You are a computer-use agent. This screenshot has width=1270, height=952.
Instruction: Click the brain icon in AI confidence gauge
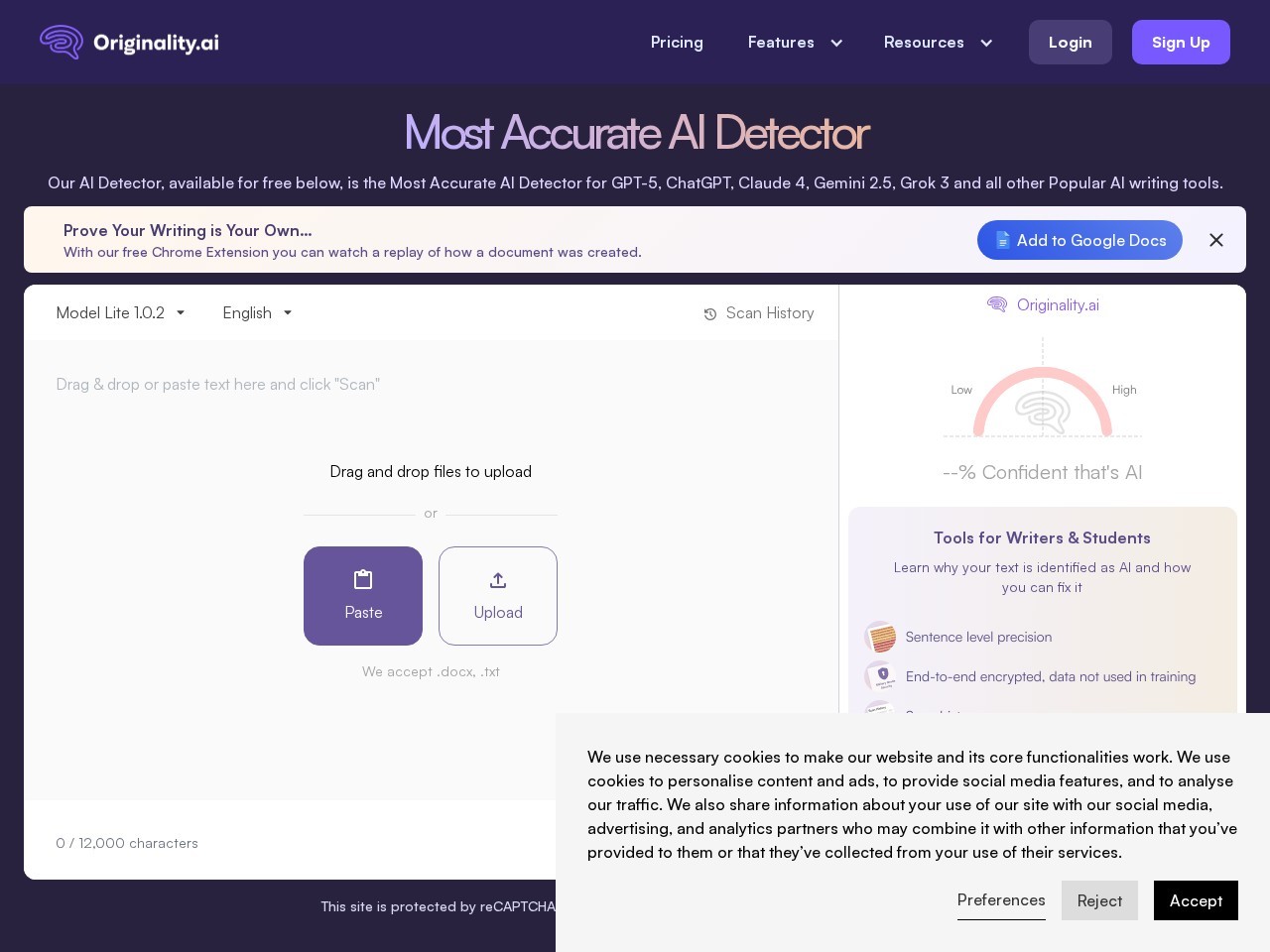(1042, 411)
